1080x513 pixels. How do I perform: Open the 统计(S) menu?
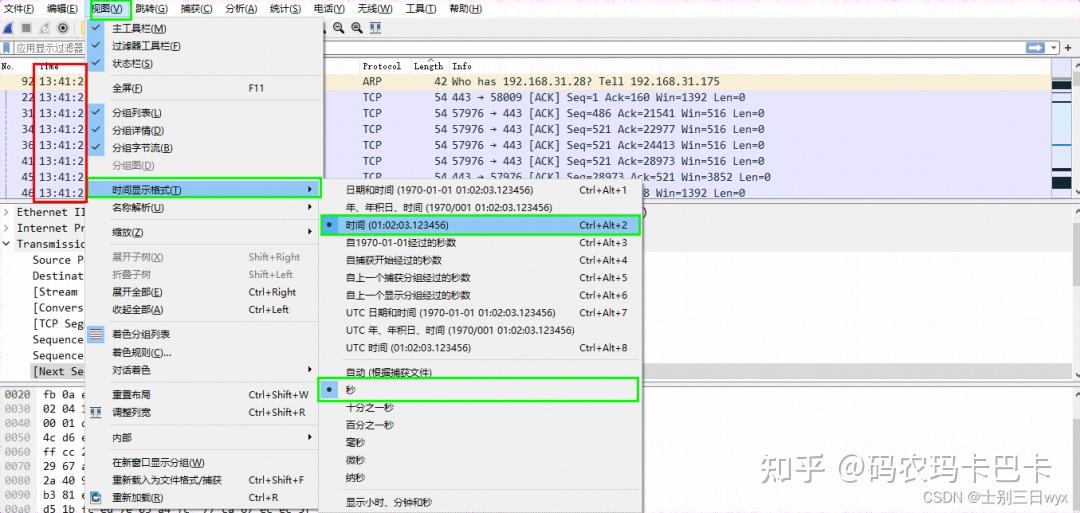285,9
